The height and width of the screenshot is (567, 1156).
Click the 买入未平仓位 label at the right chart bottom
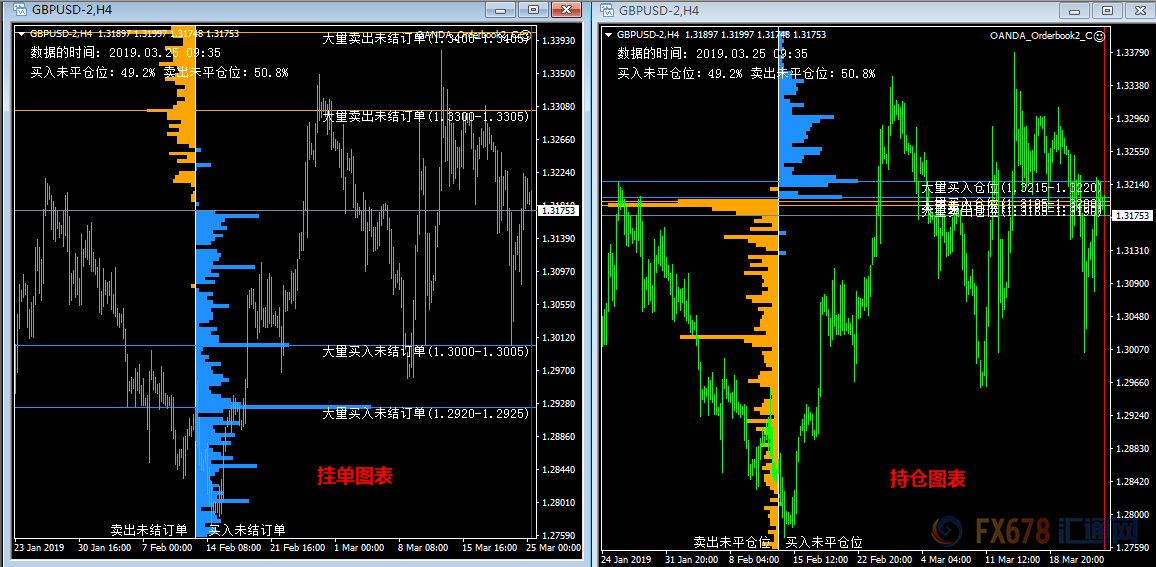pyautogui.click(x=824, y=542)
